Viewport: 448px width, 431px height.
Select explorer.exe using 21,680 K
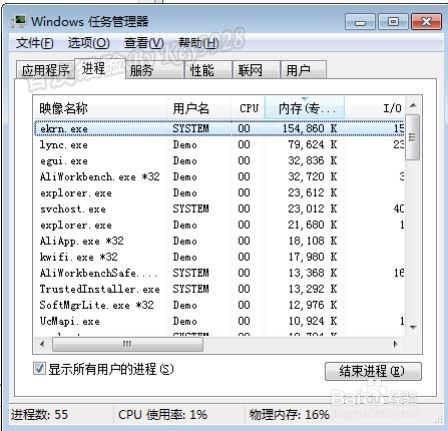219,225
